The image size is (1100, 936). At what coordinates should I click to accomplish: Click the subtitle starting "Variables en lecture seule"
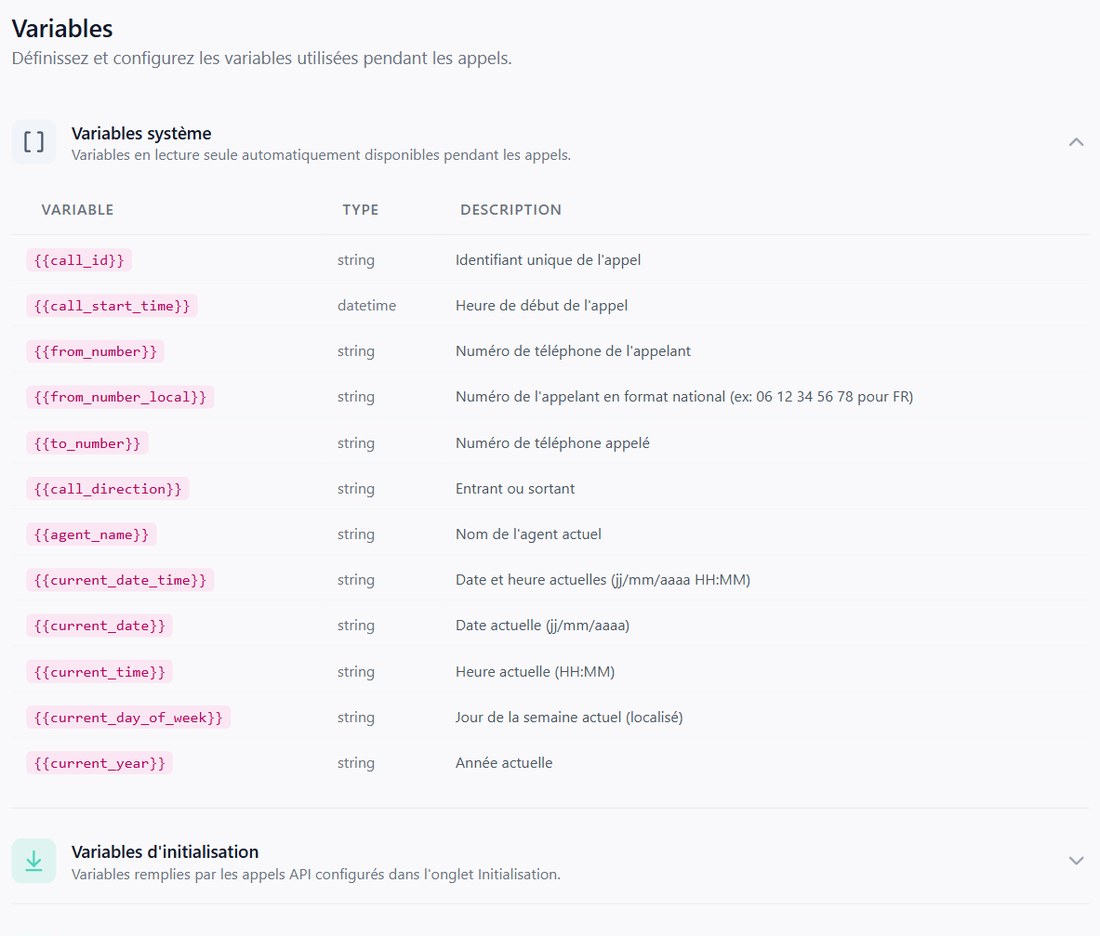[x=321, y=155]
